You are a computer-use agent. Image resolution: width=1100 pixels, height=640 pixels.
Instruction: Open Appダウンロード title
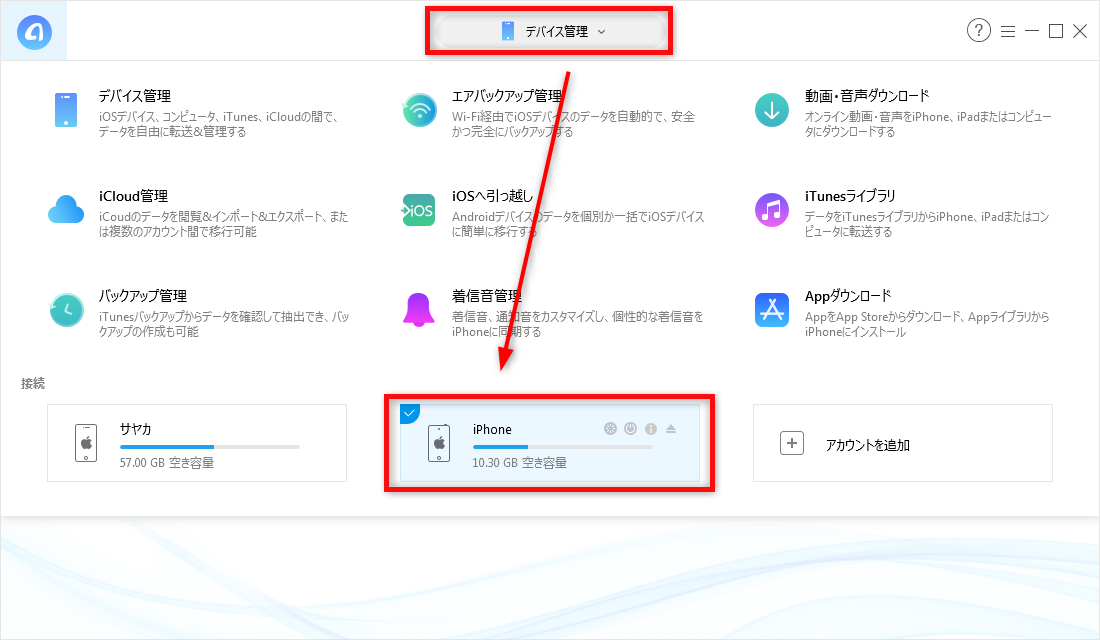pyautogui.click(x=848, y=295)
